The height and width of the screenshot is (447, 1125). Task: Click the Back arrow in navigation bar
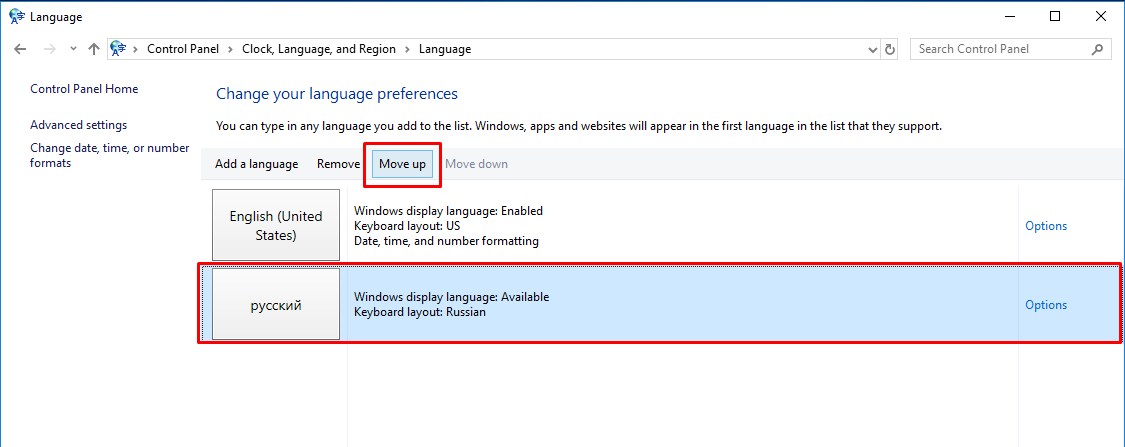coord(20,49)
